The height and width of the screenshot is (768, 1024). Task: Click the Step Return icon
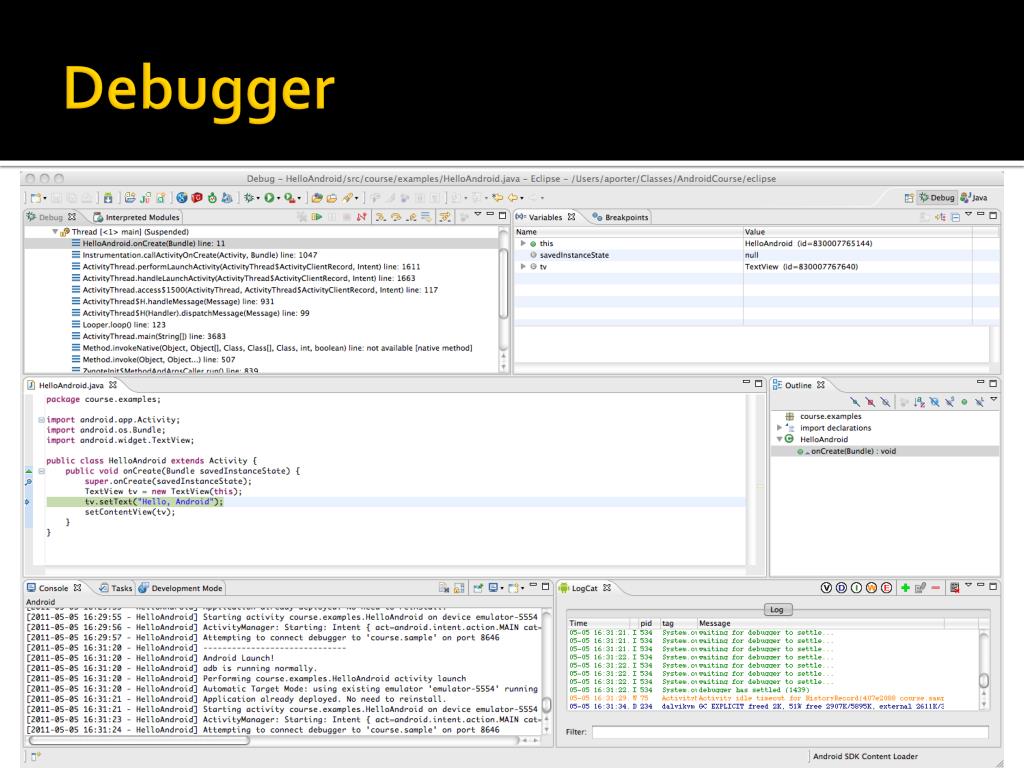tap(411, 217)
